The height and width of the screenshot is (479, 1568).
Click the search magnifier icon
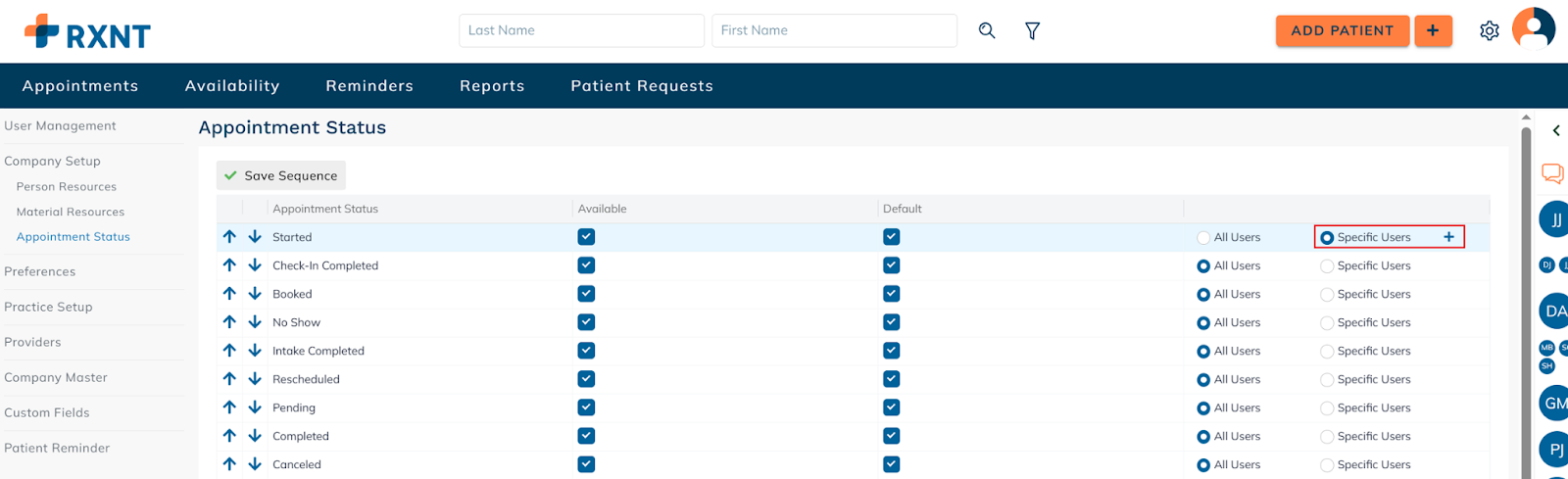(987, 30)
